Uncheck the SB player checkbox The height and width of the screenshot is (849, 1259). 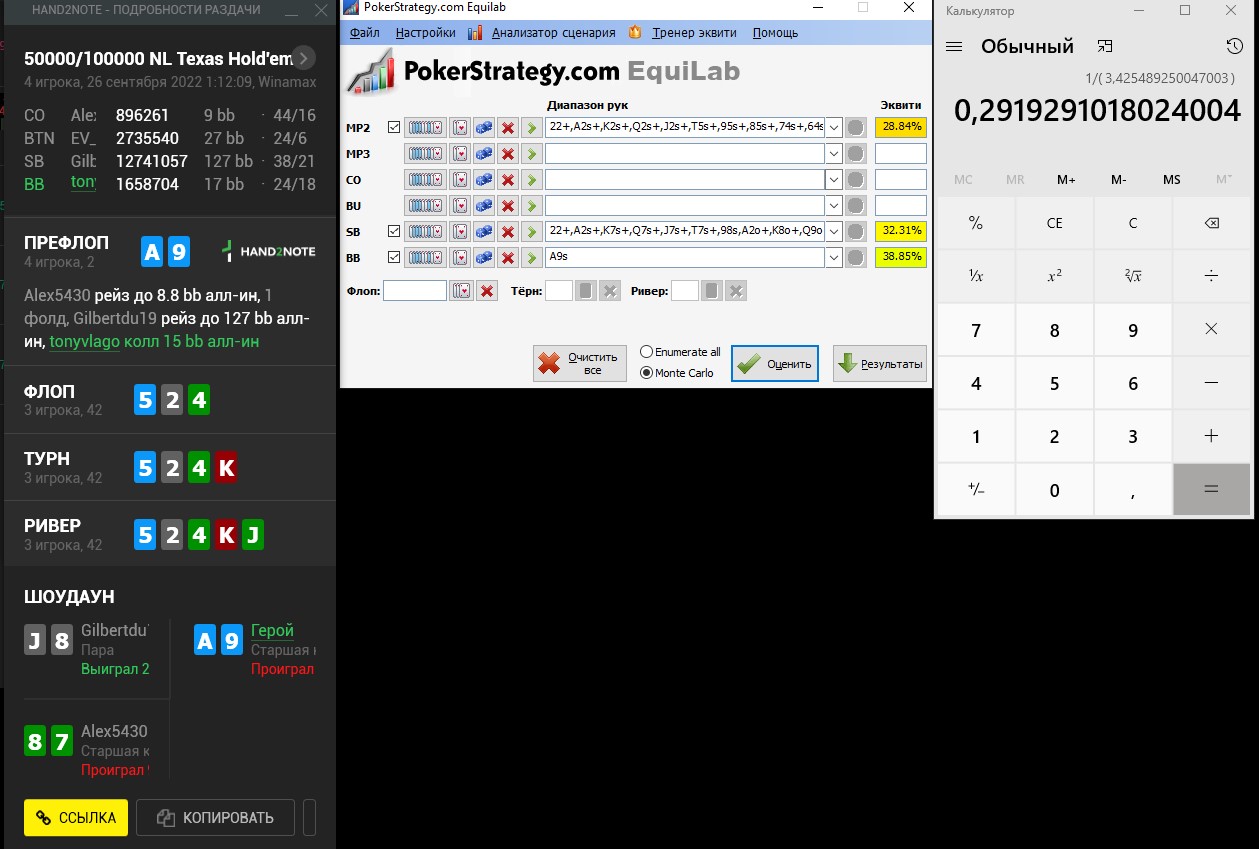393,232
